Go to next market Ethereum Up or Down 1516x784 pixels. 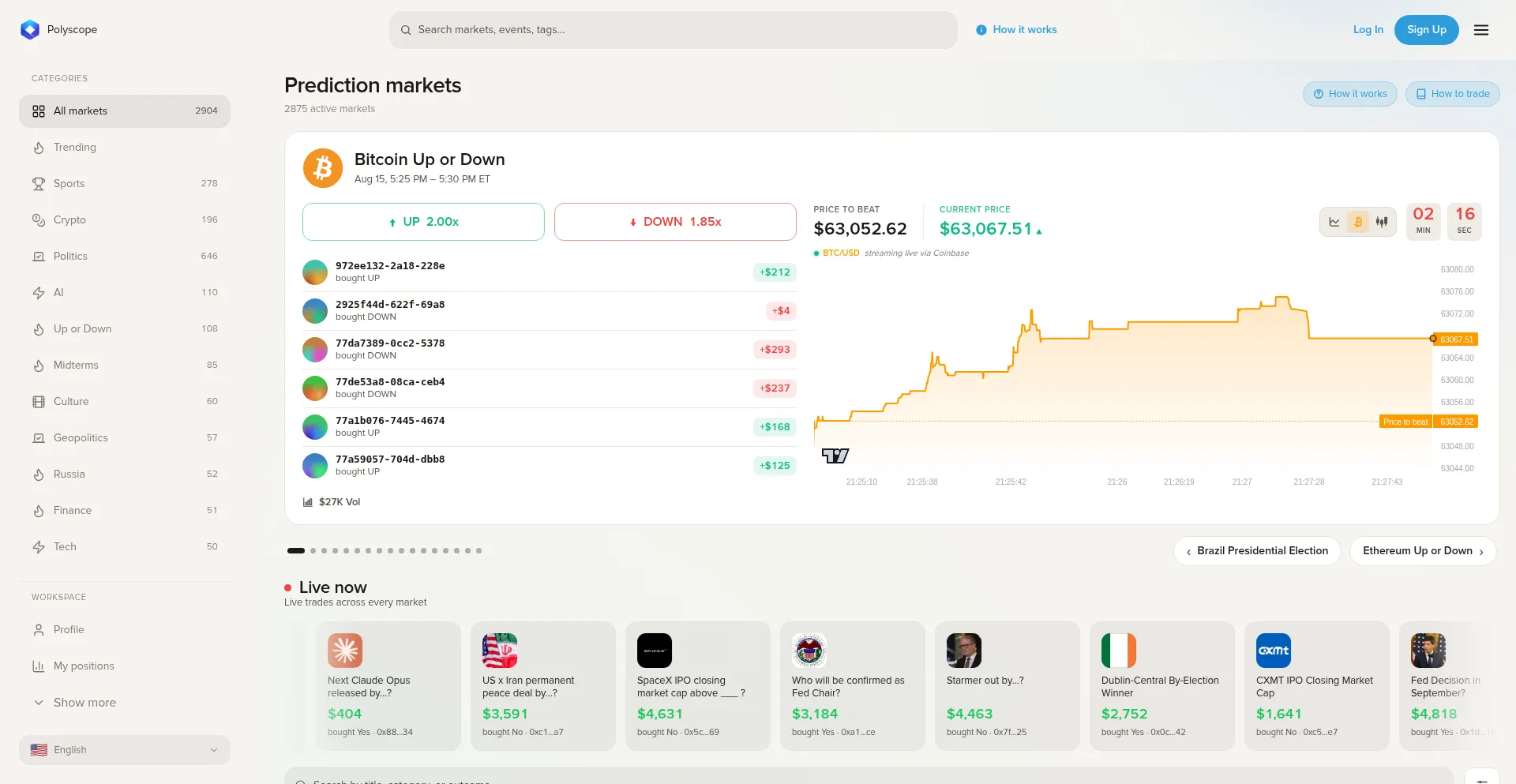pos(1423,551)
